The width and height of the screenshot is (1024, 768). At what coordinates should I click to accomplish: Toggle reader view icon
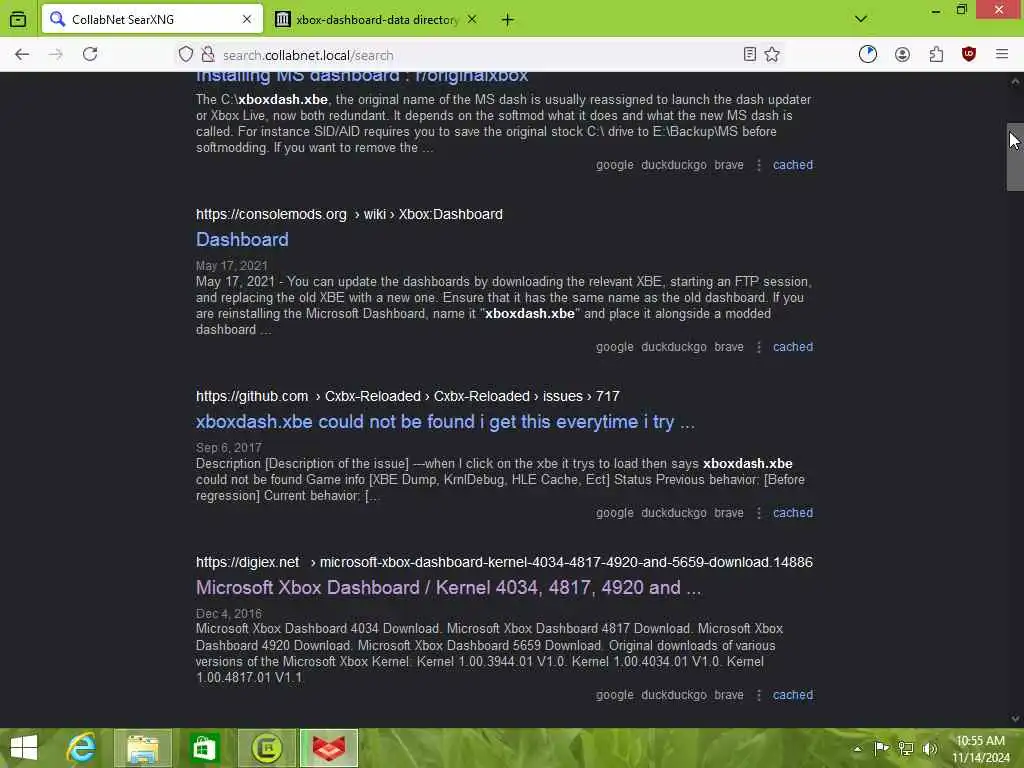pyautogui.click(x=750, y=55)
